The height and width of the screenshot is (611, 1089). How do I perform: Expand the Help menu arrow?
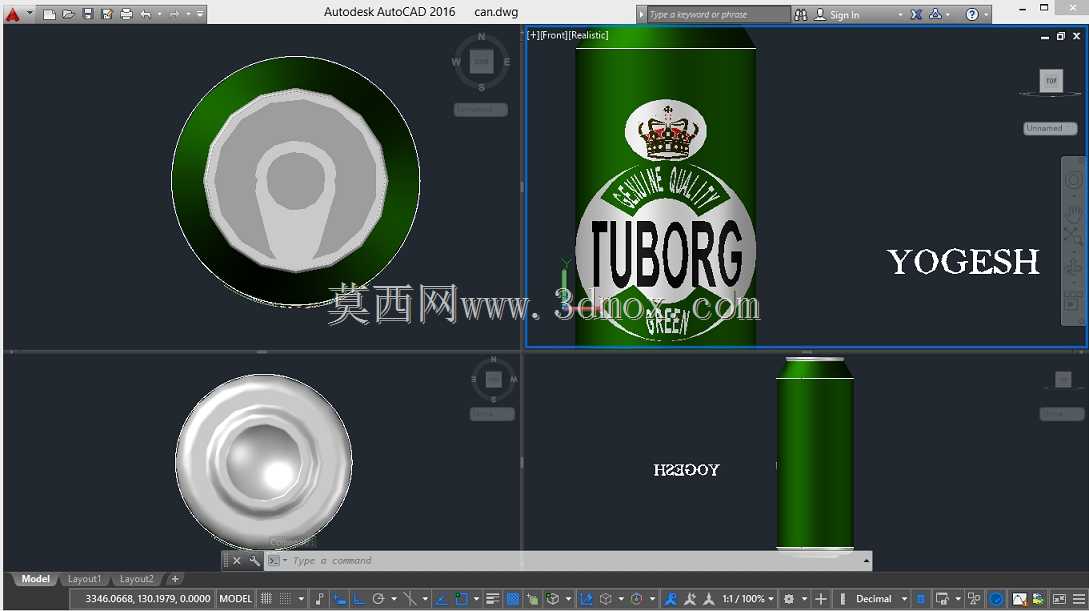click(x=986, y=15)
